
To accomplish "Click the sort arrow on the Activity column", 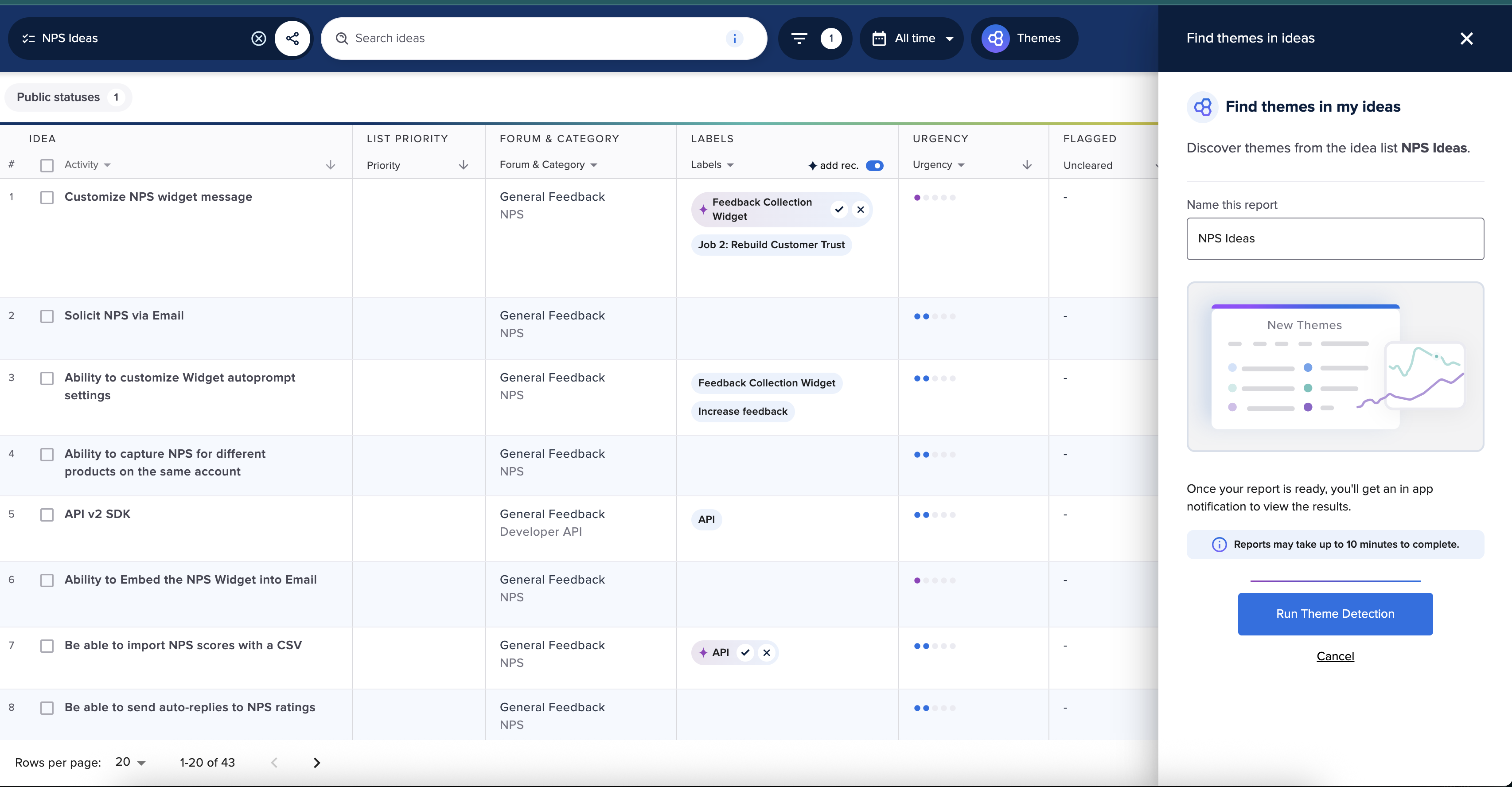I will [x=331, y=165].
